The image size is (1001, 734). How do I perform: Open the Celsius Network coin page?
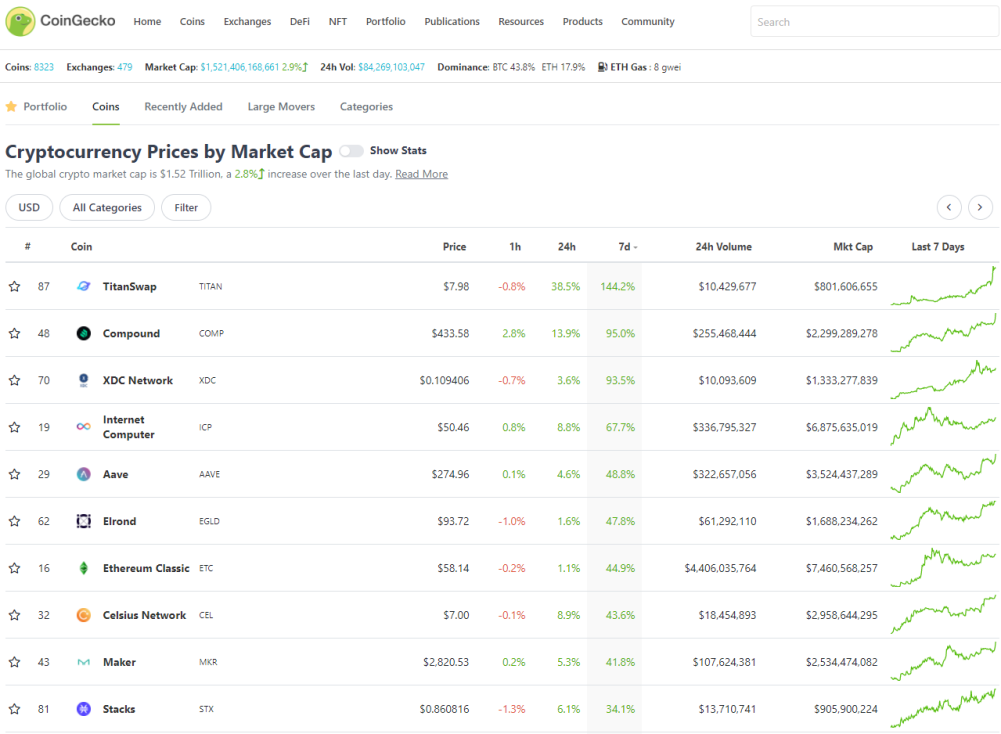coord(144,615)
